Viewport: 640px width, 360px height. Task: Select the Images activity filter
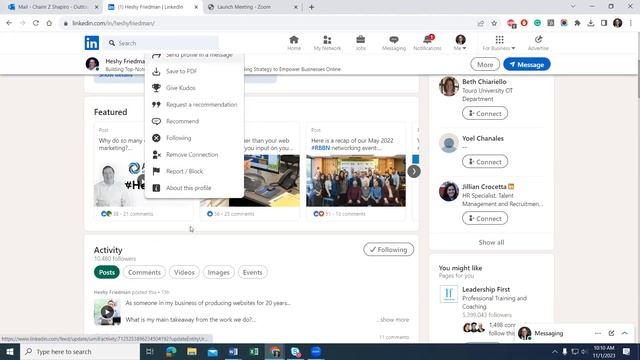[218, 272]
